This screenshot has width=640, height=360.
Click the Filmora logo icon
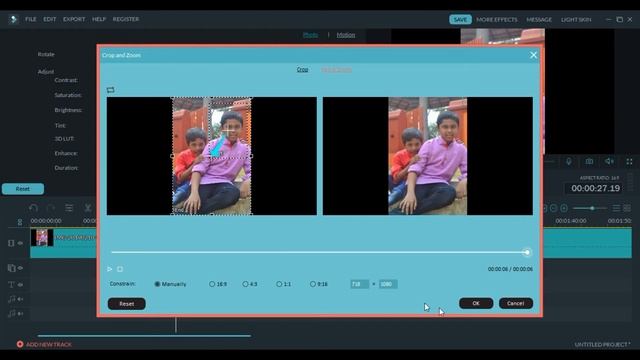(13, 19)
